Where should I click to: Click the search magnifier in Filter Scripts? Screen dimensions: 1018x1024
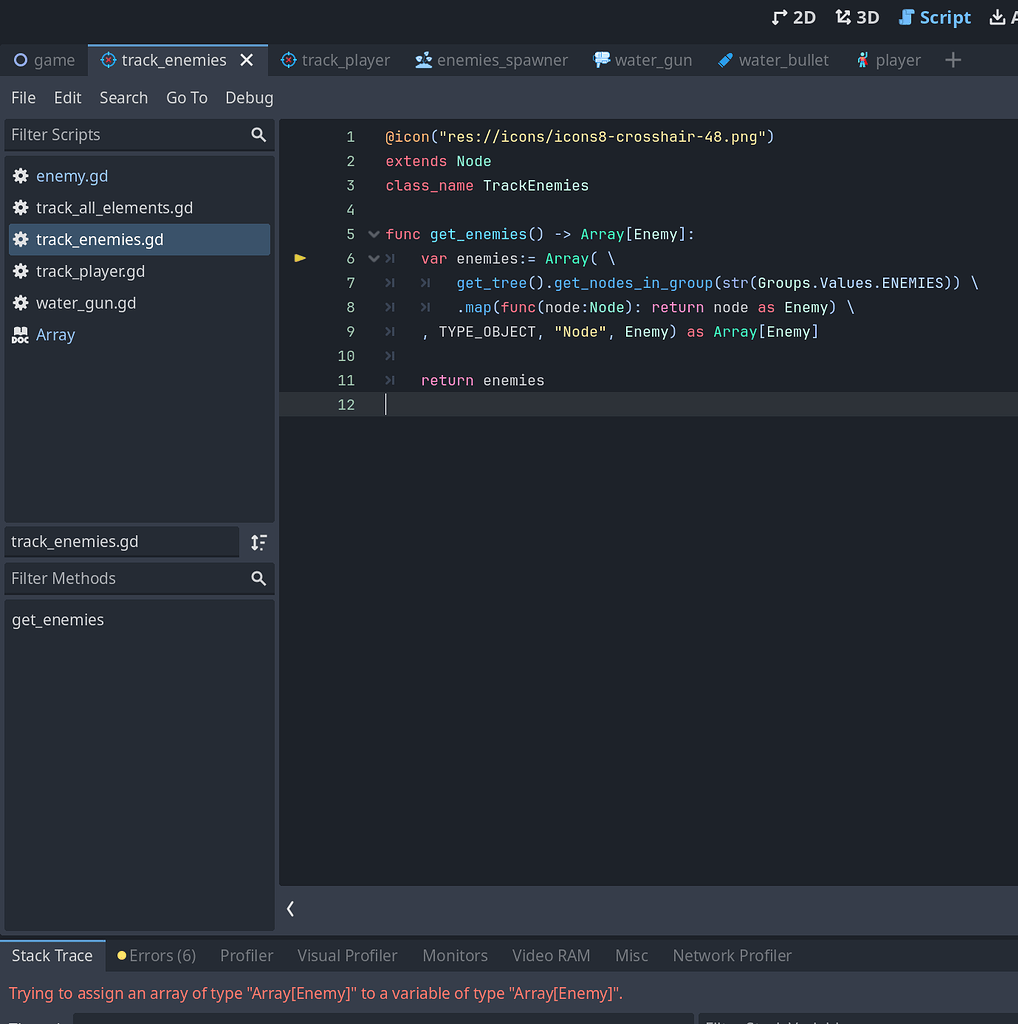[258, 134]
